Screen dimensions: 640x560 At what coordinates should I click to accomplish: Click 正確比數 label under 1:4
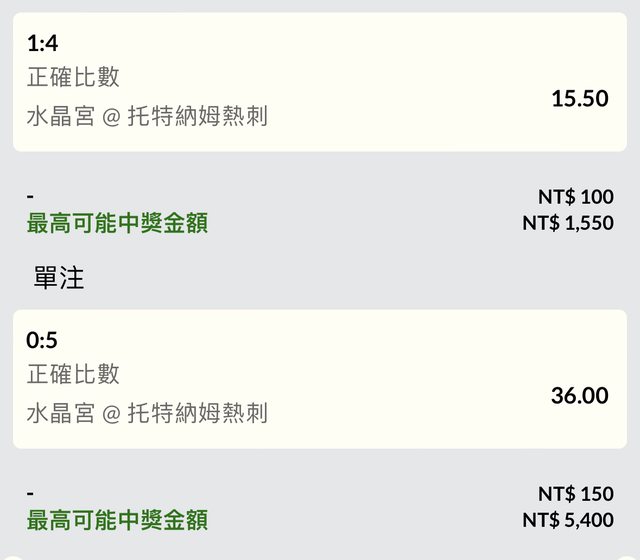[73, 78]
